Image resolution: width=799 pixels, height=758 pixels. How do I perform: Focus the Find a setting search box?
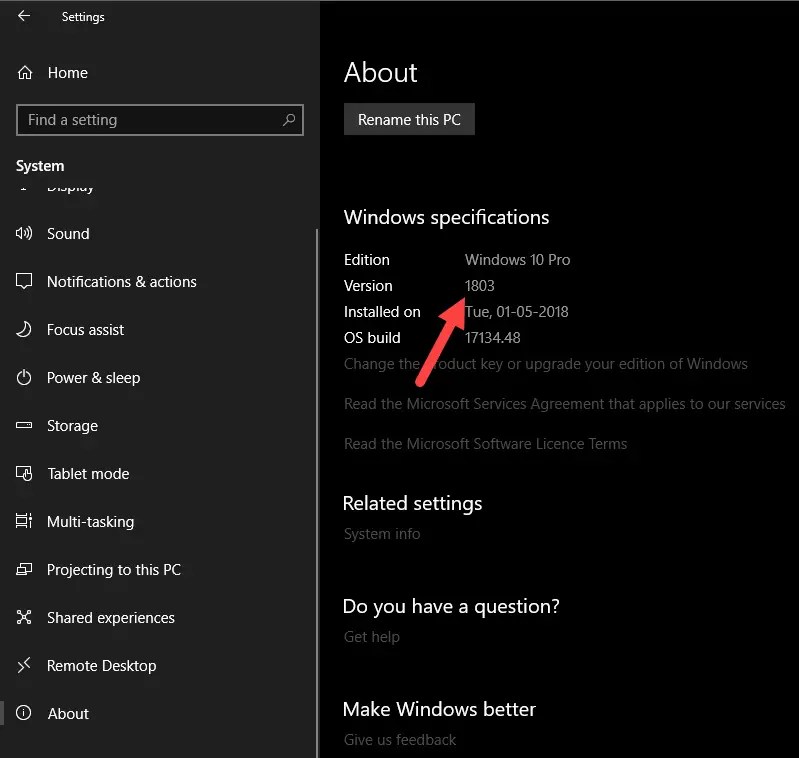click(160, 120)
